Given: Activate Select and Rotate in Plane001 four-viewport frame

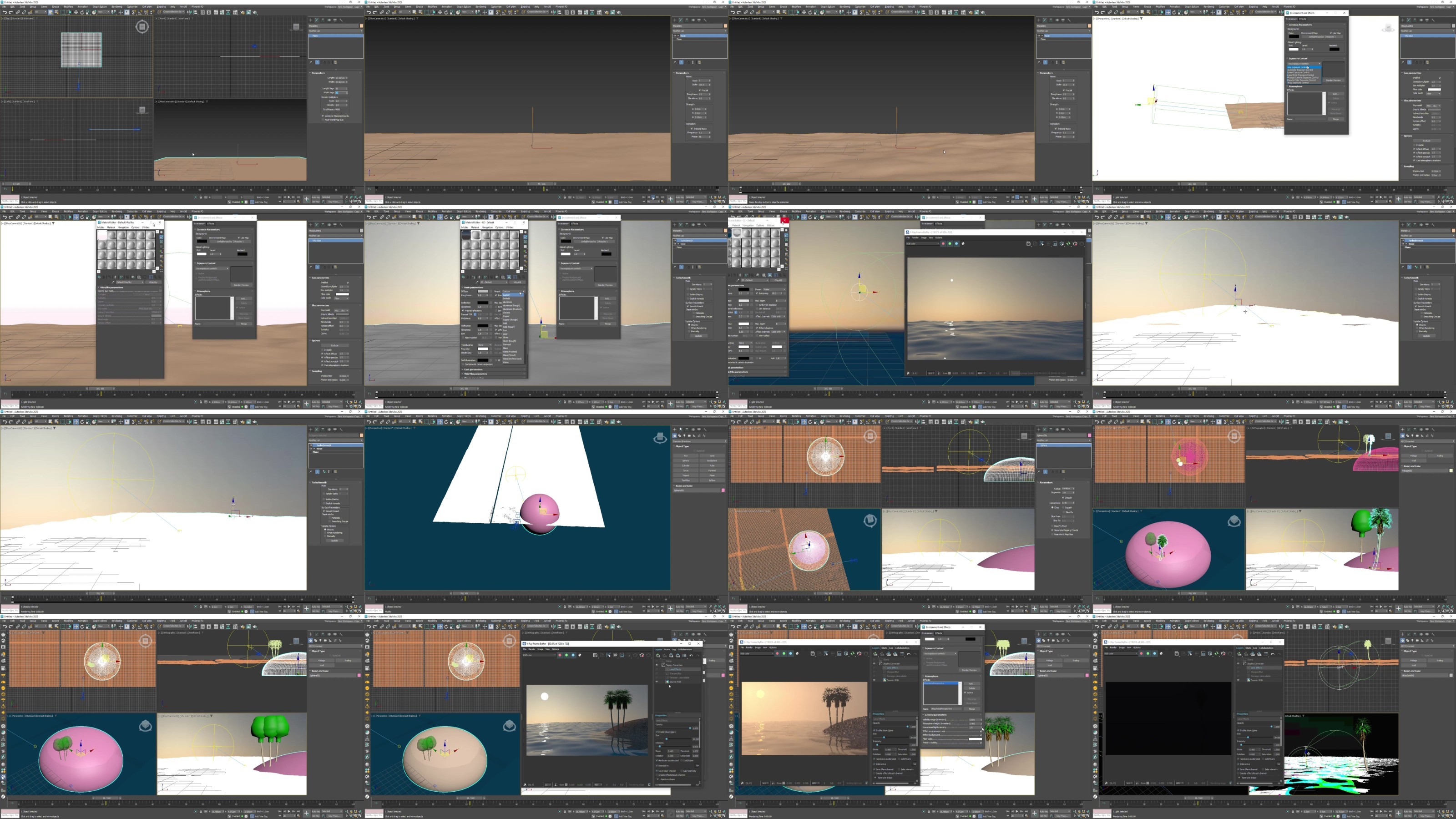Looking at the screenshot, I should coord(82,12).
